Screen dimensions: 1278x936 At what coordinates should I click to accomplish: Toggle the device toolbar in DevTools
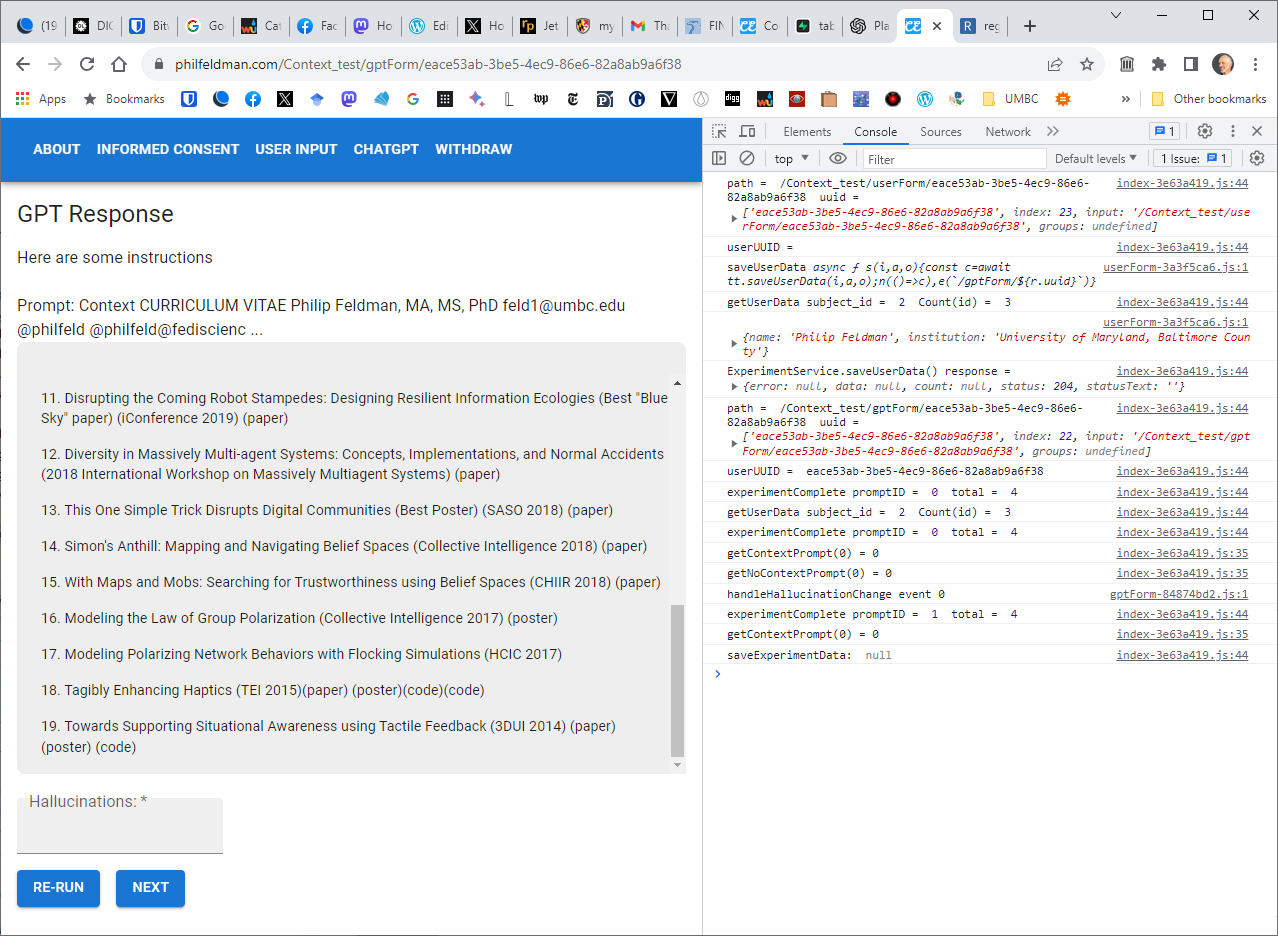pyautogui.click(x=747, y=132)
